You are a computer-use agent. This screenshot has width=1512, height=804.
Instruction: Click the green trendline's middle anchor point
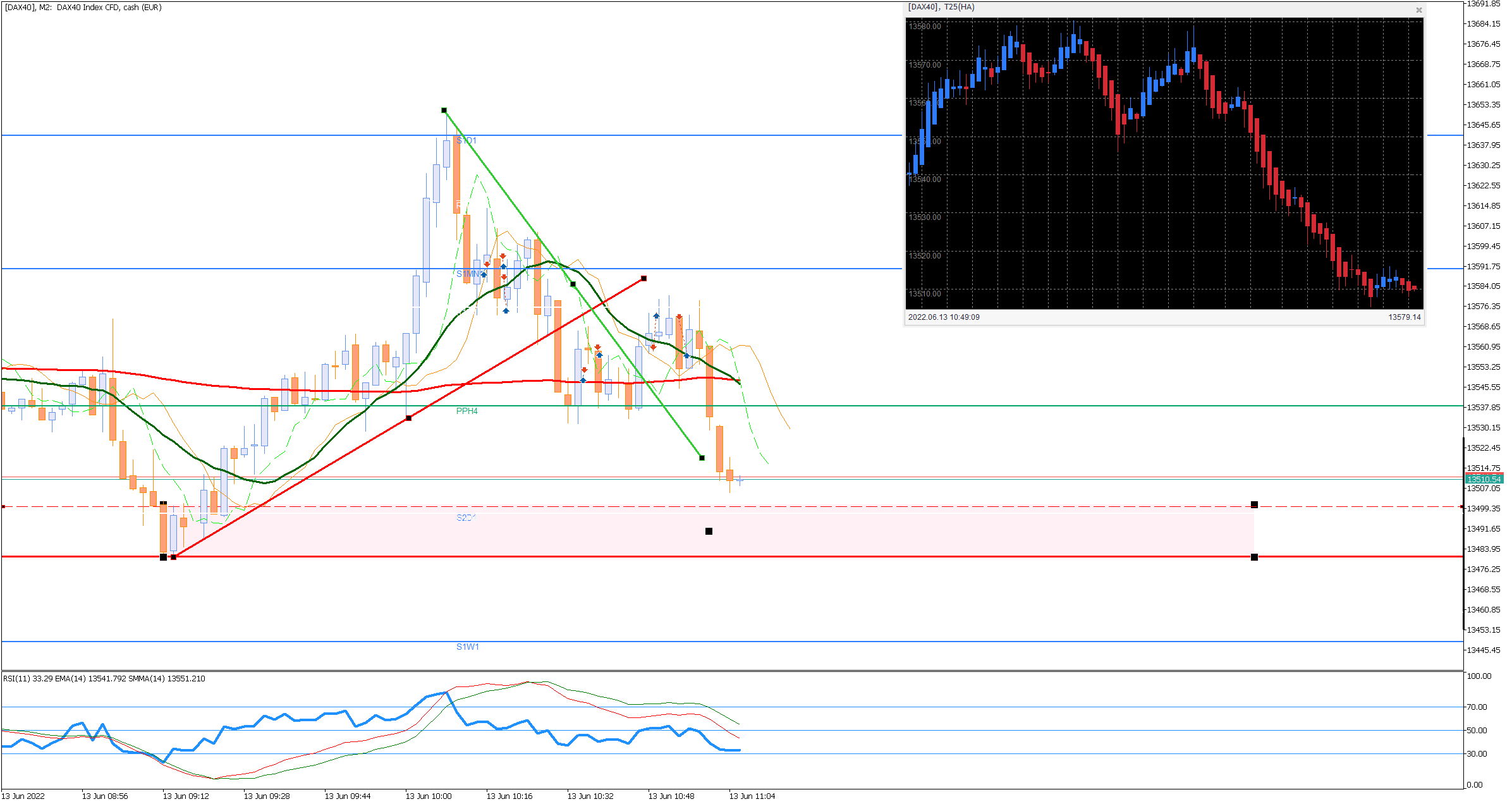click(x=573, y=284)
